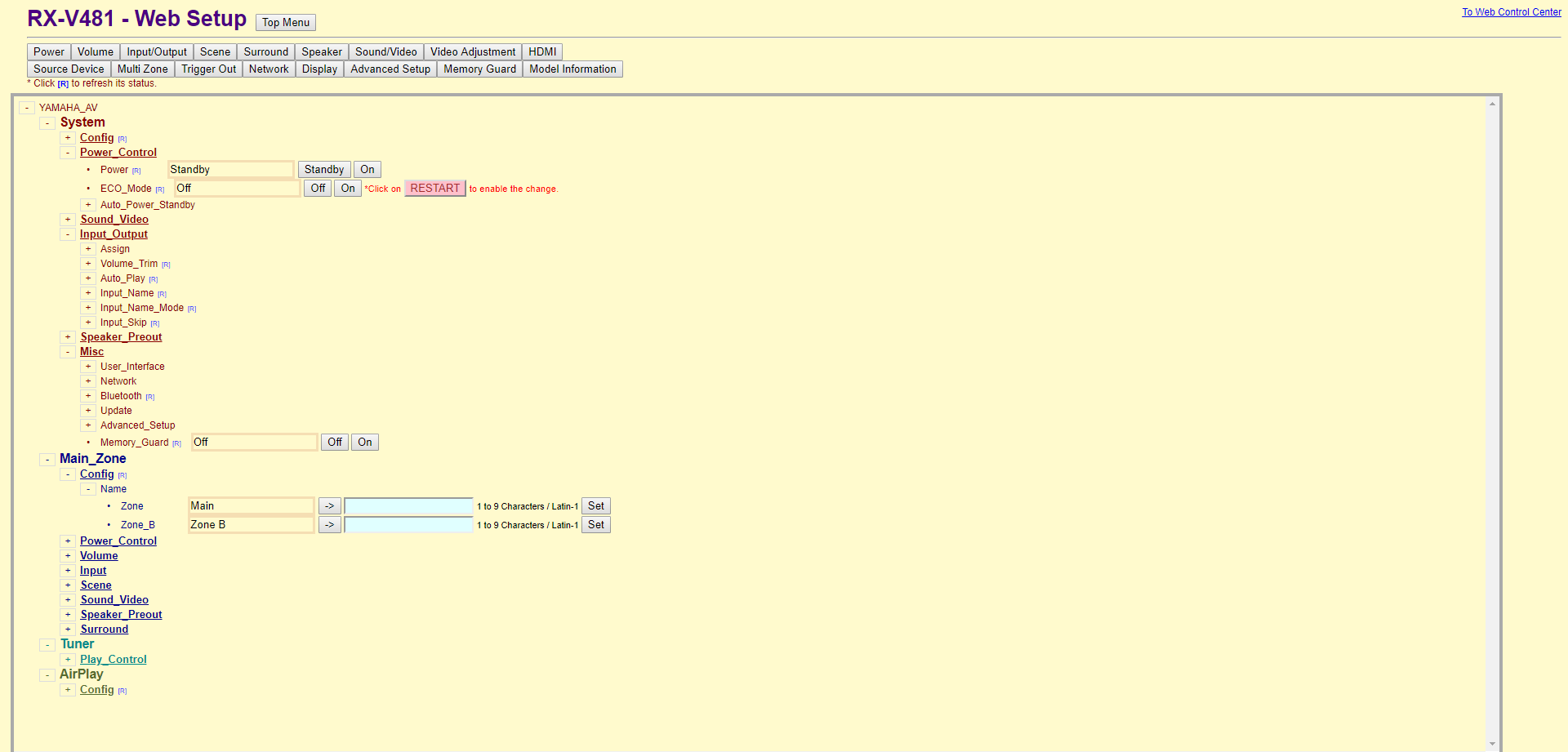1568x752 pixels.
Task: Expand Tuner Play_Control node
Action: coord(68,660)
